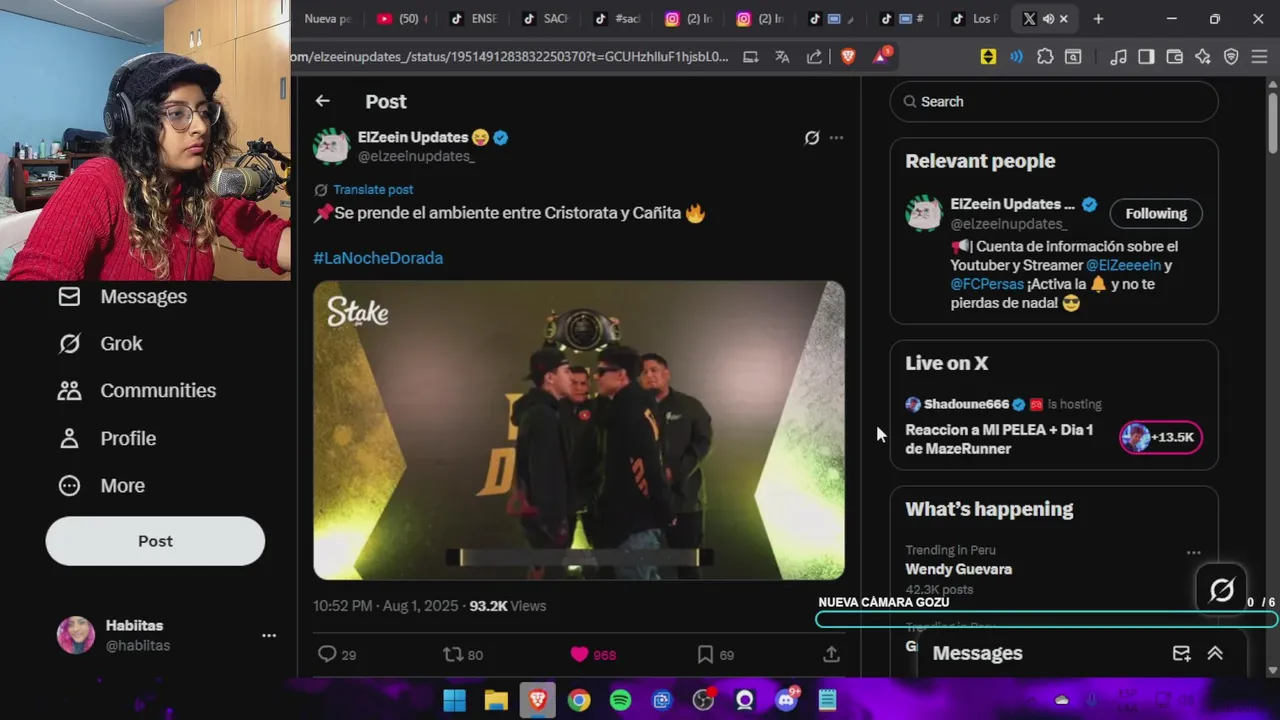This screenshot has width=1280, height=720.
Task: Toggle the bookmark icon showing 69
Action: [705, 654]
